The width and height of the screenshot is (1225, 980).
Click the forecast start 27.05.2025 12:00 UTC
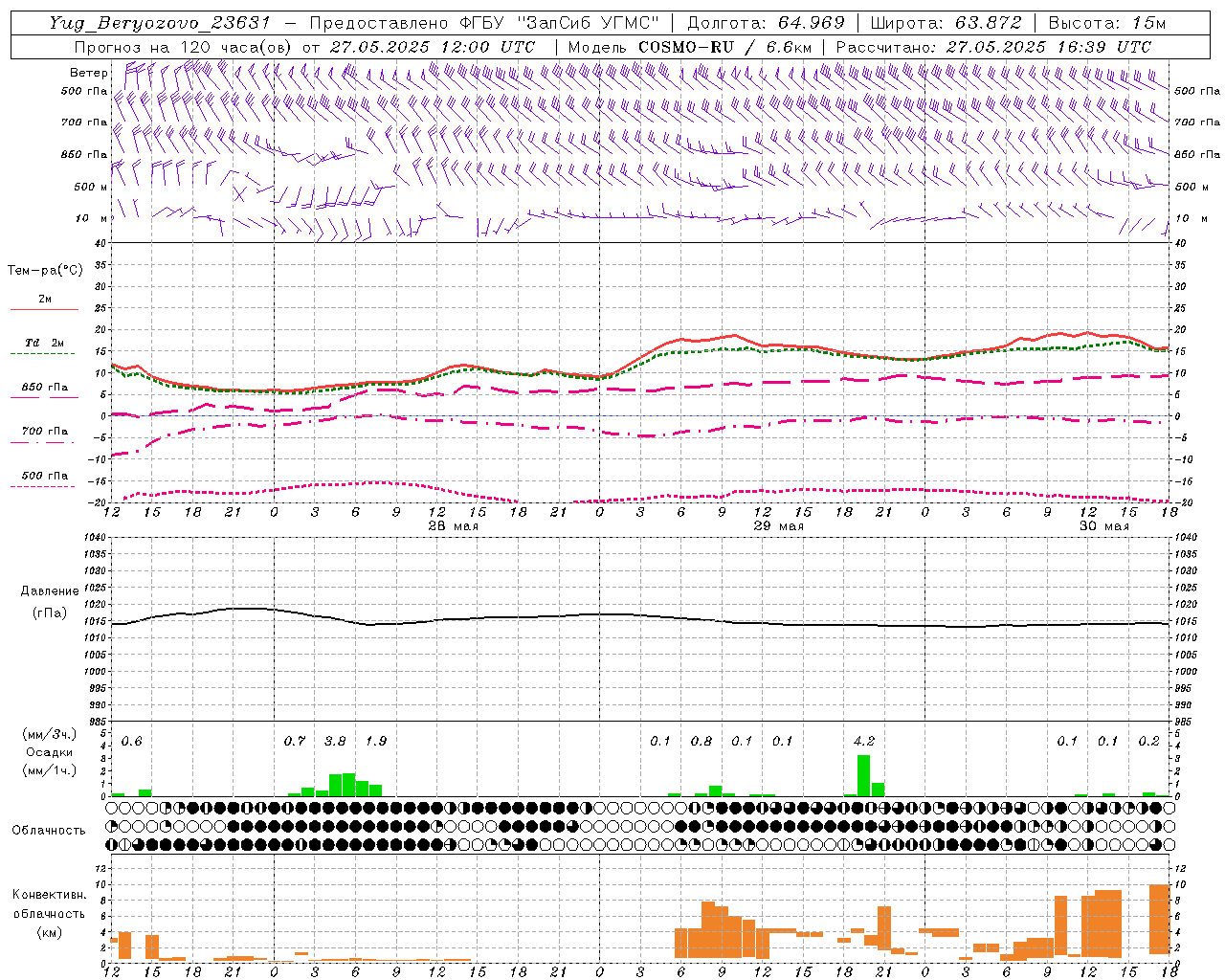433,47
